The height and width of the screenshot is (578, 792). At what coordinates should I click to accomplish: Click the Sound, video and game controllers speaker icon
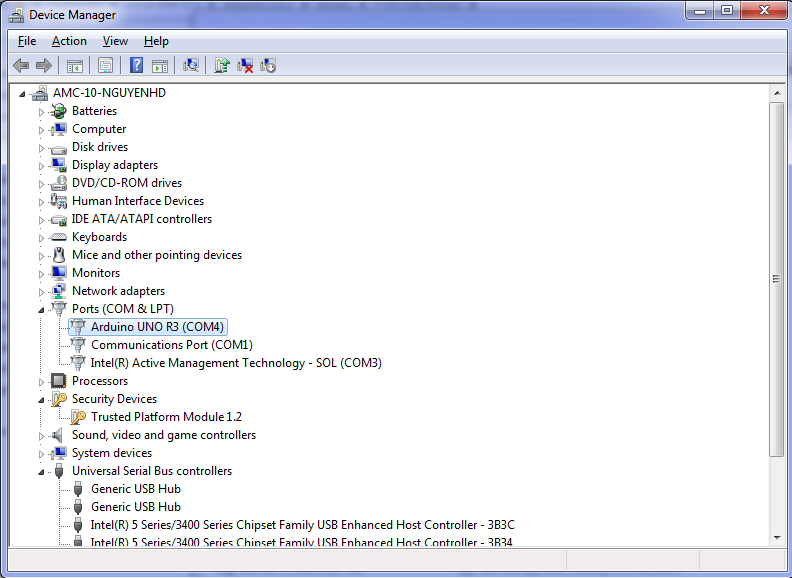pos(58,435)
